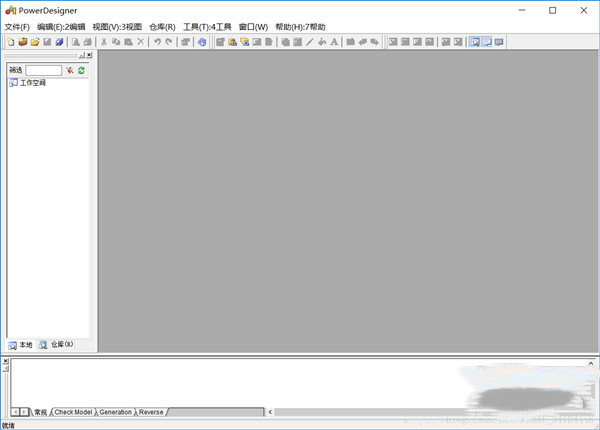Minimize the PowerDesigner window

(522, 10)
